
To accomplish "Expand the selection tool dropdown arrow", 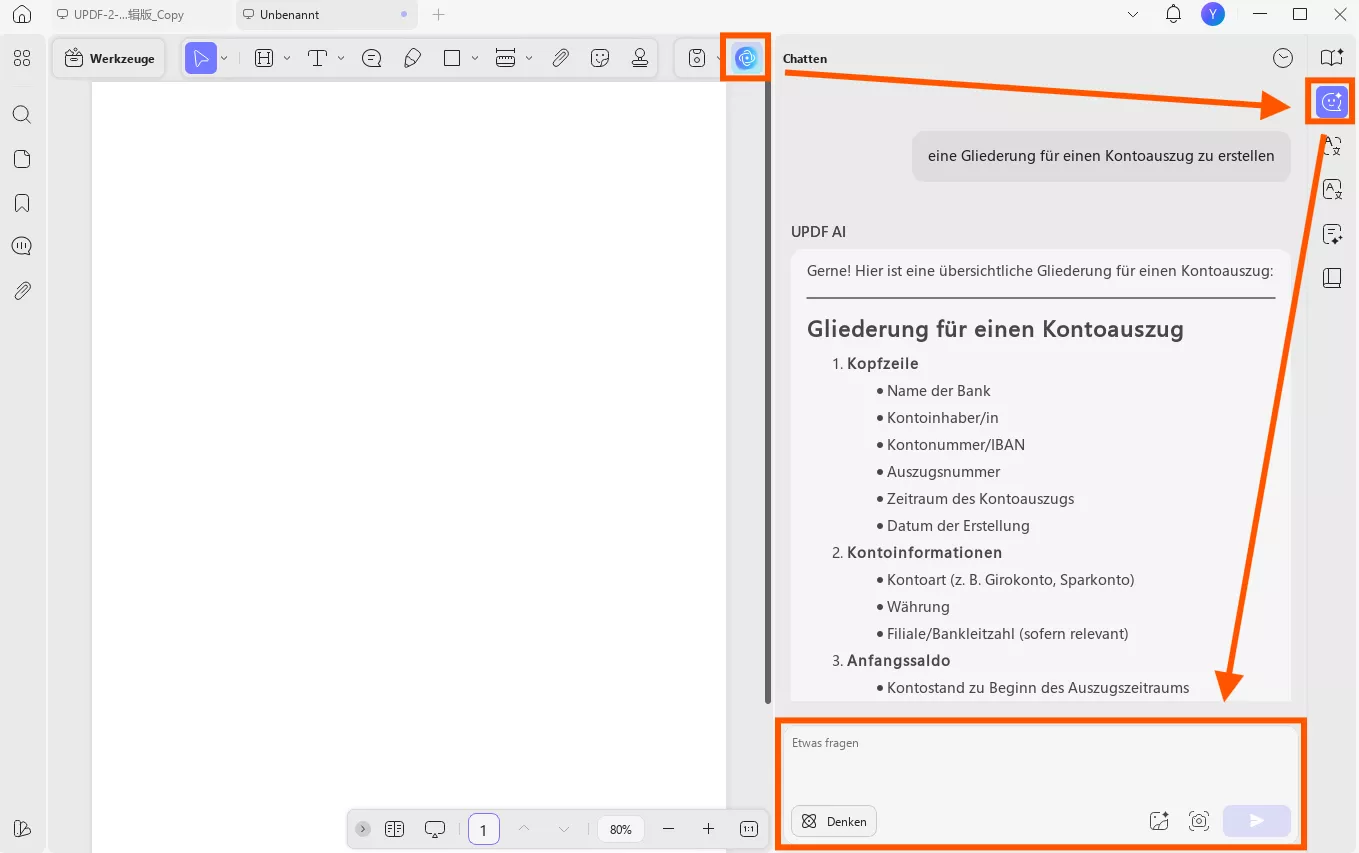I will (224, 58).
